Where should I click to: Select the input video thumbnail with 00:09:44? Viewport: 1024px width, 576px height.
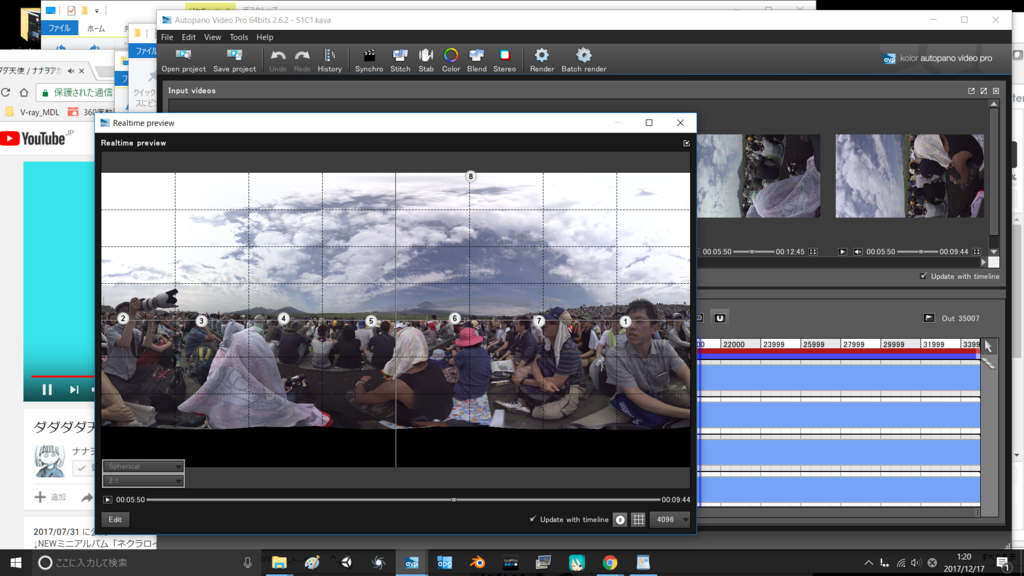(x=909, y=176)
